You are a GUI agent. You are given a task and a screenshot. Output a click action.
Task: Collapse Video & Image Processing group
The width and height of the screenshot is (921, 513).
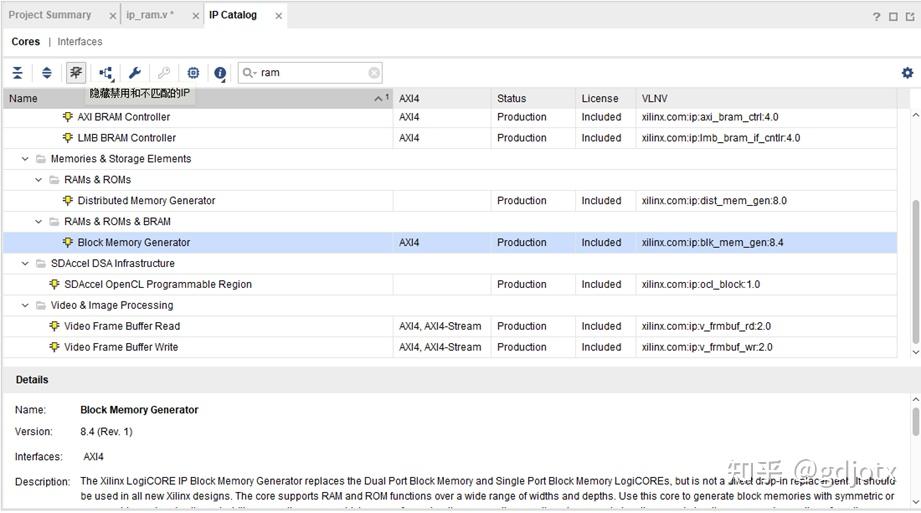[26, 306]
